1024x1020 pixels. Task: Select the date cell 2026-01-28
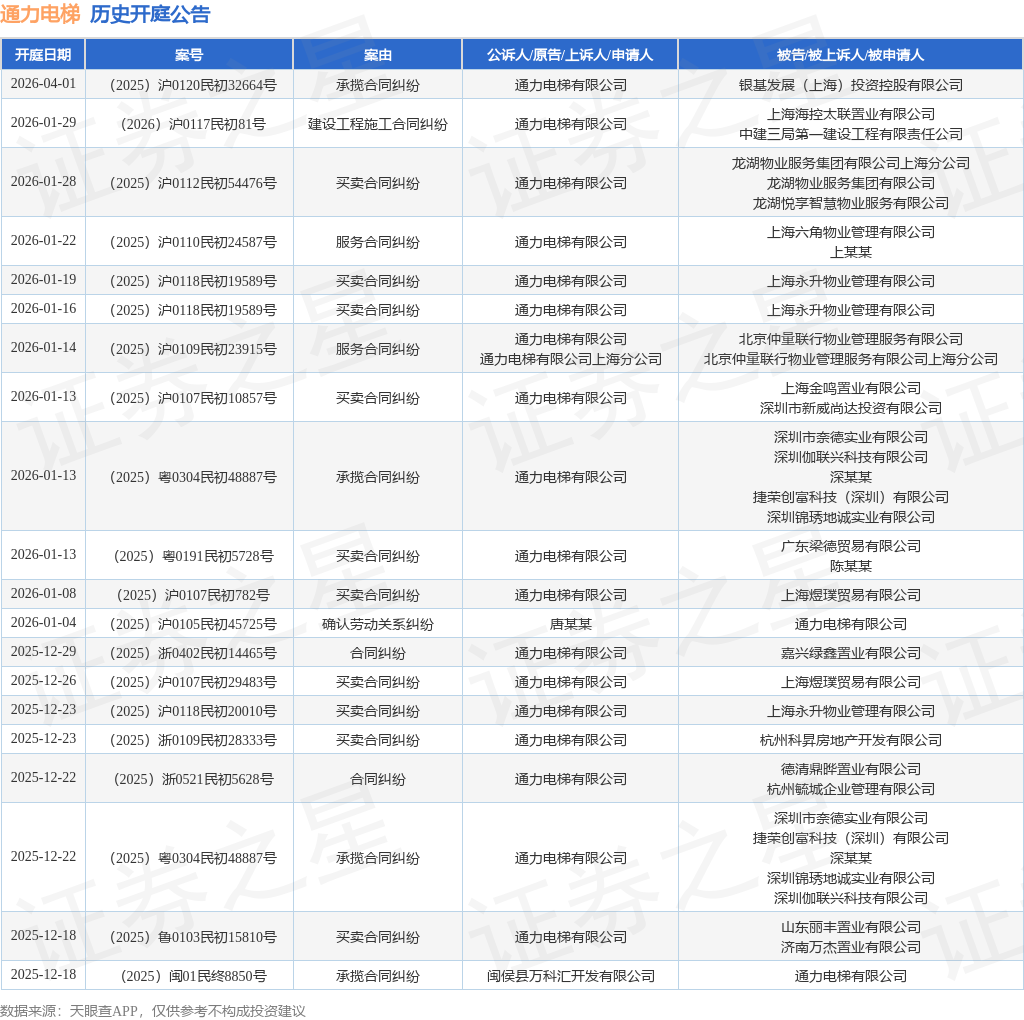click(43, 182)
